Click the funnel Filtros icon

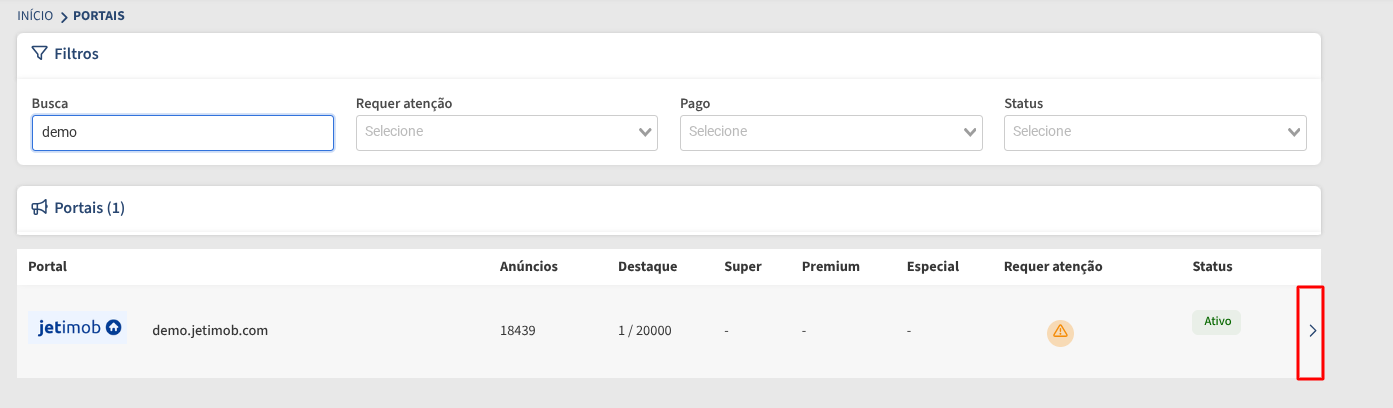click(x=39, y=53)
